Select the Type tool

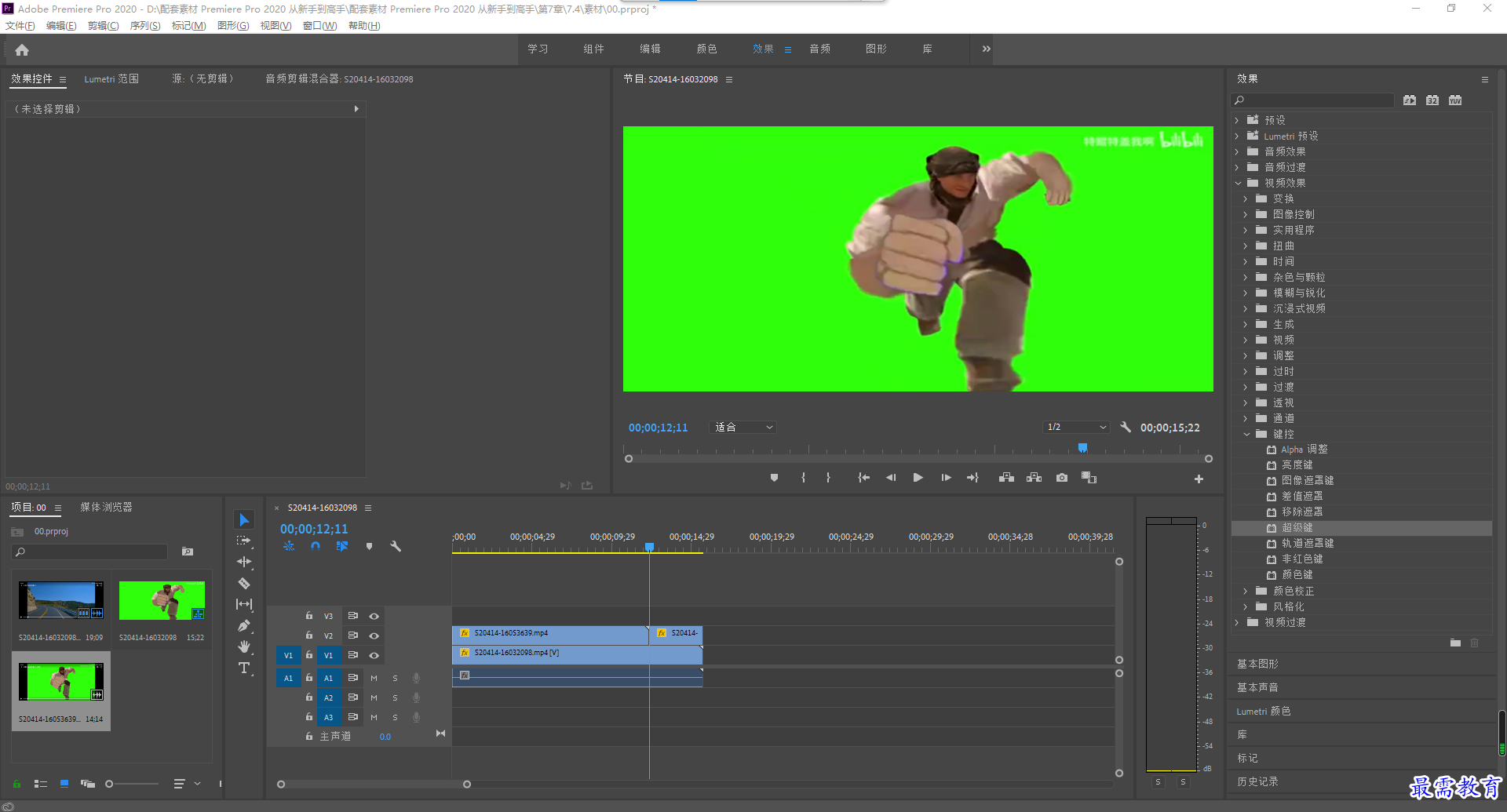pyautogui.click(x=244, y=668)
